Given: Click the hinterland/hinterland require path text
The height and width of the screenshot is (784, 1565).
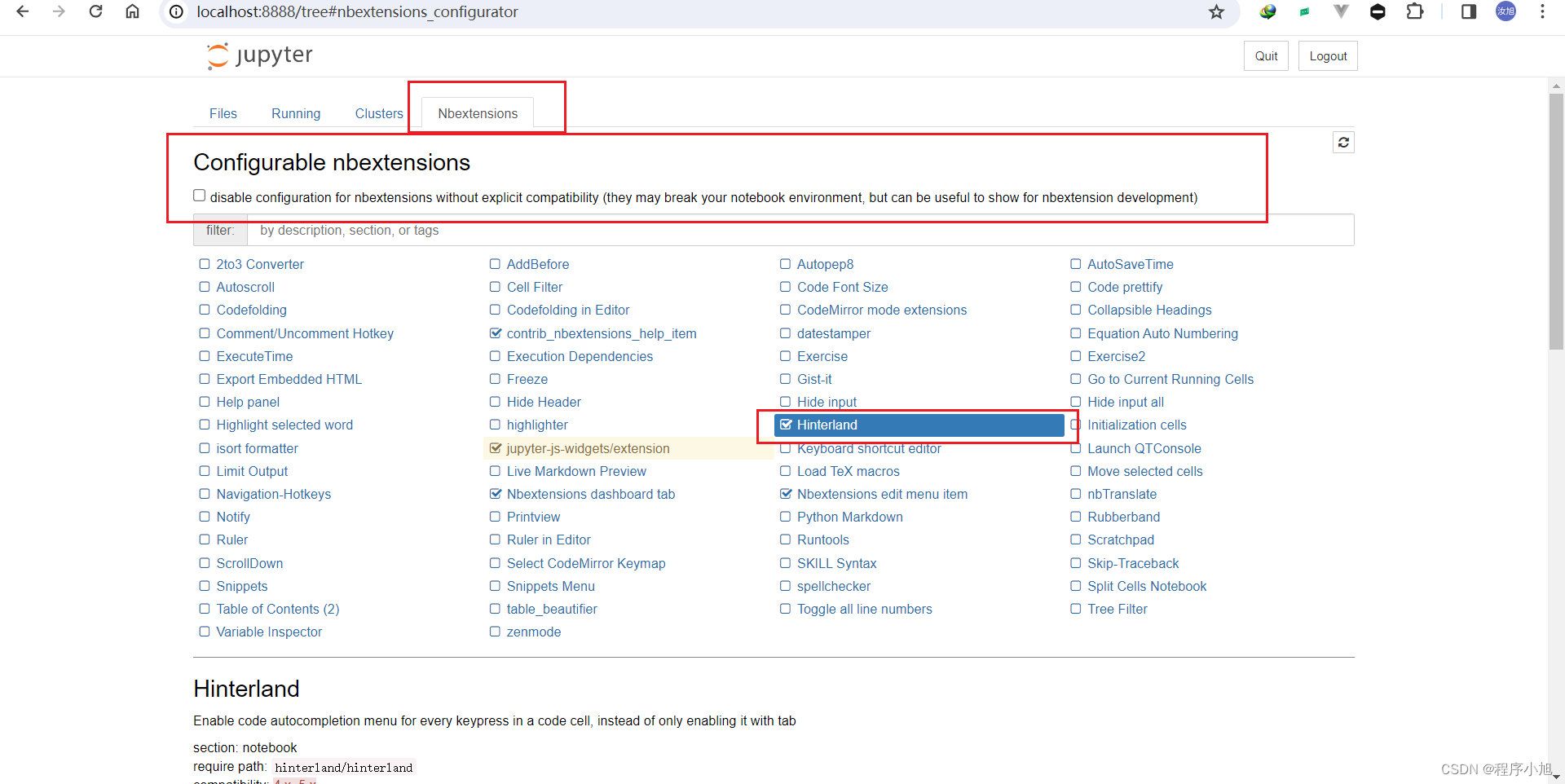Looking at the screenshot, I should (x=343, y=768).
